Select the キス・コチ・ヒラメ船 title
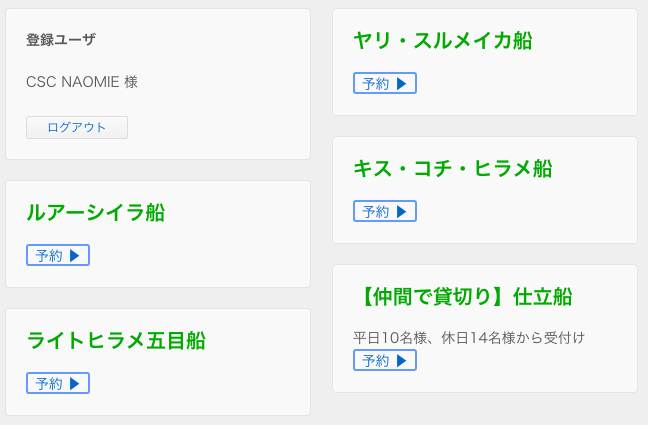 tap(453, 168)
